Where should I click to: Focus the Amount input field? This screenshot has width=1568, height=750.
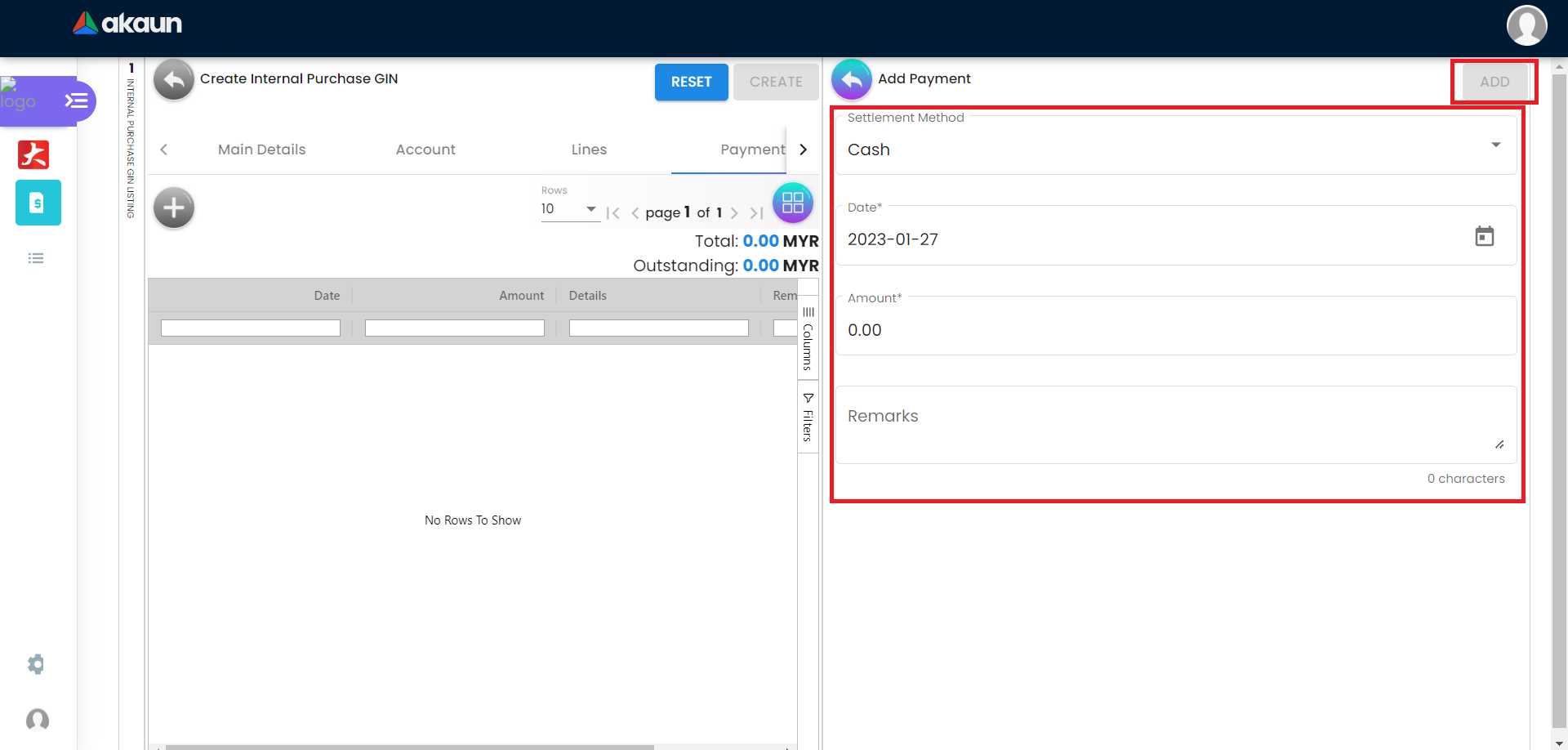coord(1176,327)
